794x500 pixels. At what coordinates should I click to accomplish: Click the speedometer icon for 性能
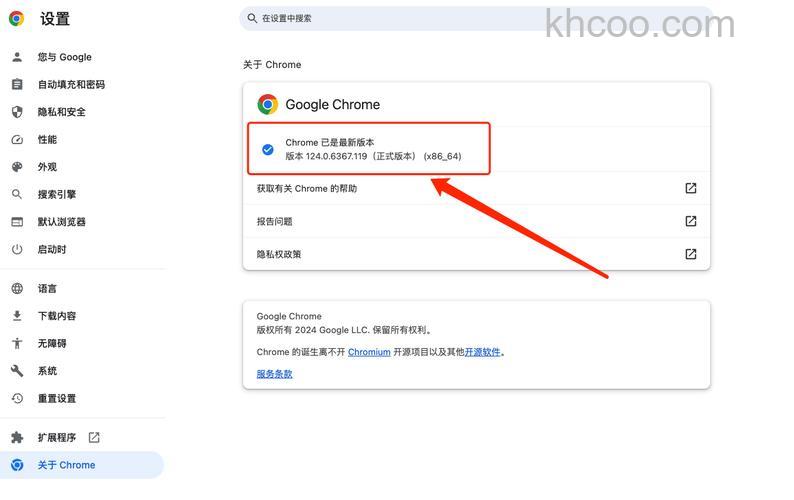click(x=17, y=139)
